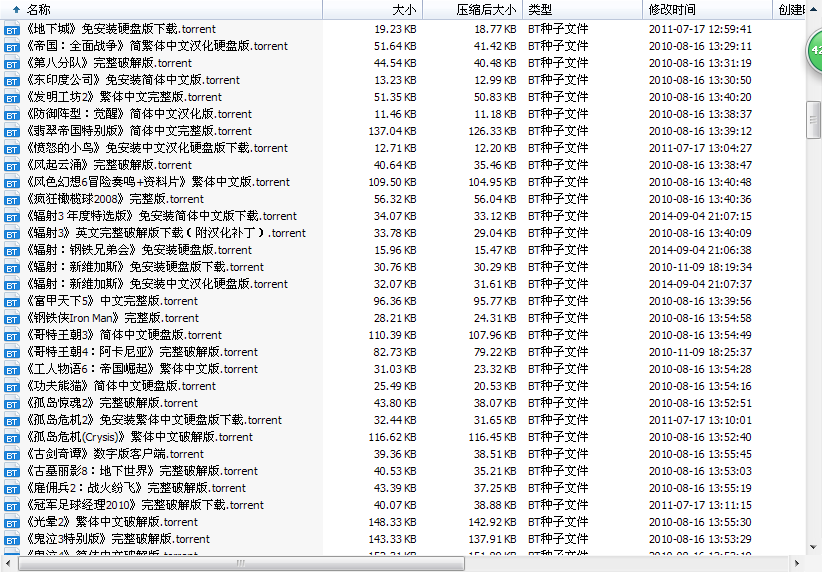Viewport: 822px width, 572px height.
Task: Select 《孤岛危机2》免安装繁体中文硬盘版下载.torrent
Action: click(154, 420)
